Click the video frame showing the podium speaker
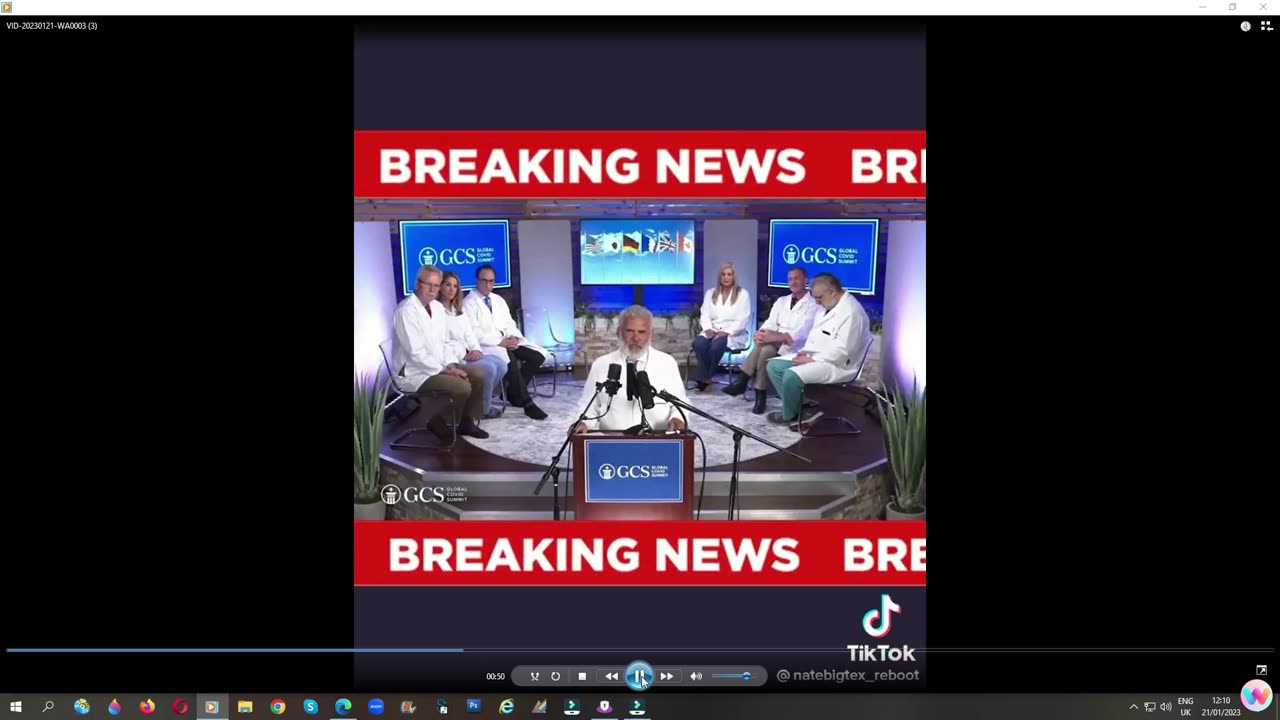 [x=640, y=358]
